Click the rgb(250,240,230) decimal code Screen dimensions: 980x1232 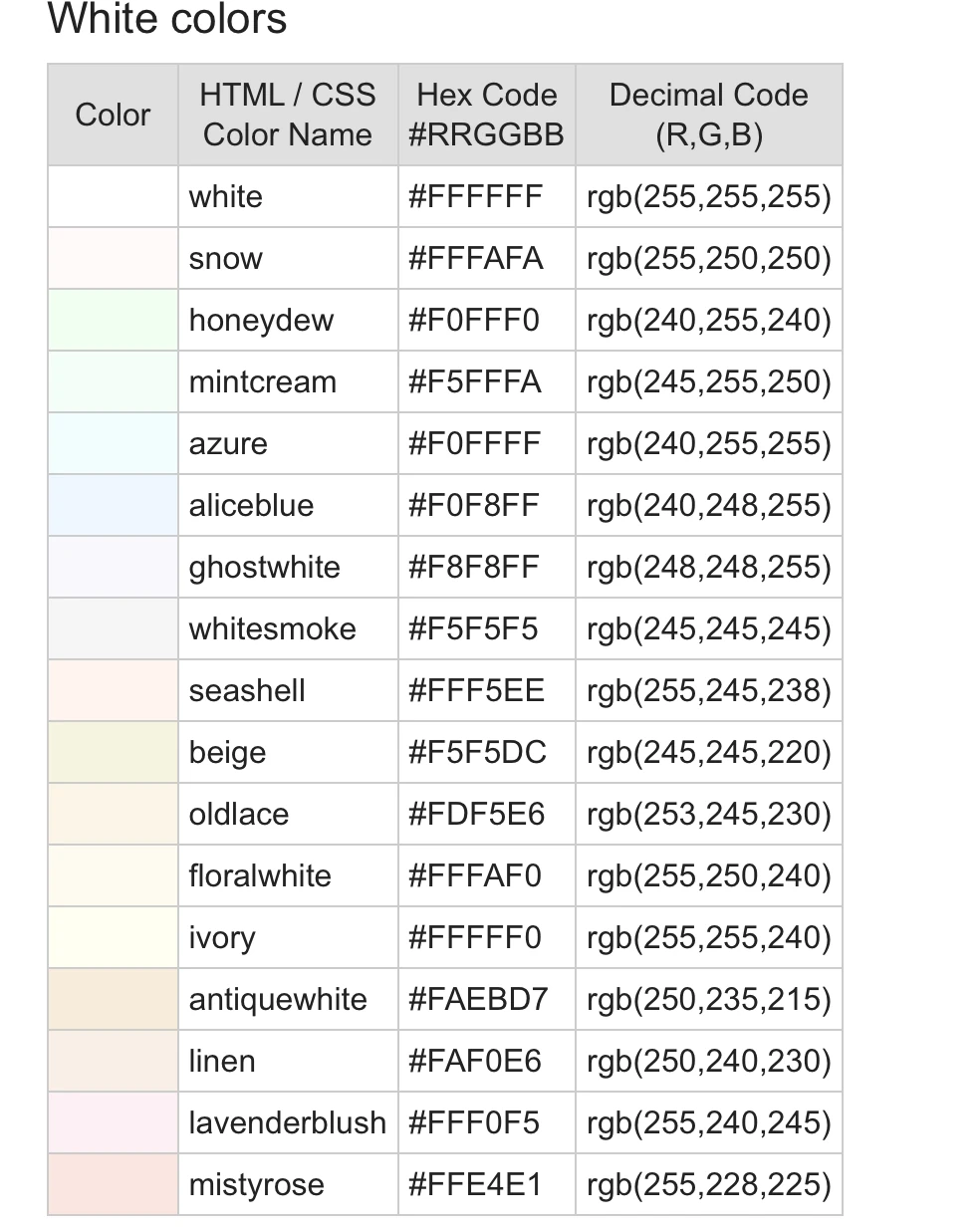click(x=708, y=1061)
